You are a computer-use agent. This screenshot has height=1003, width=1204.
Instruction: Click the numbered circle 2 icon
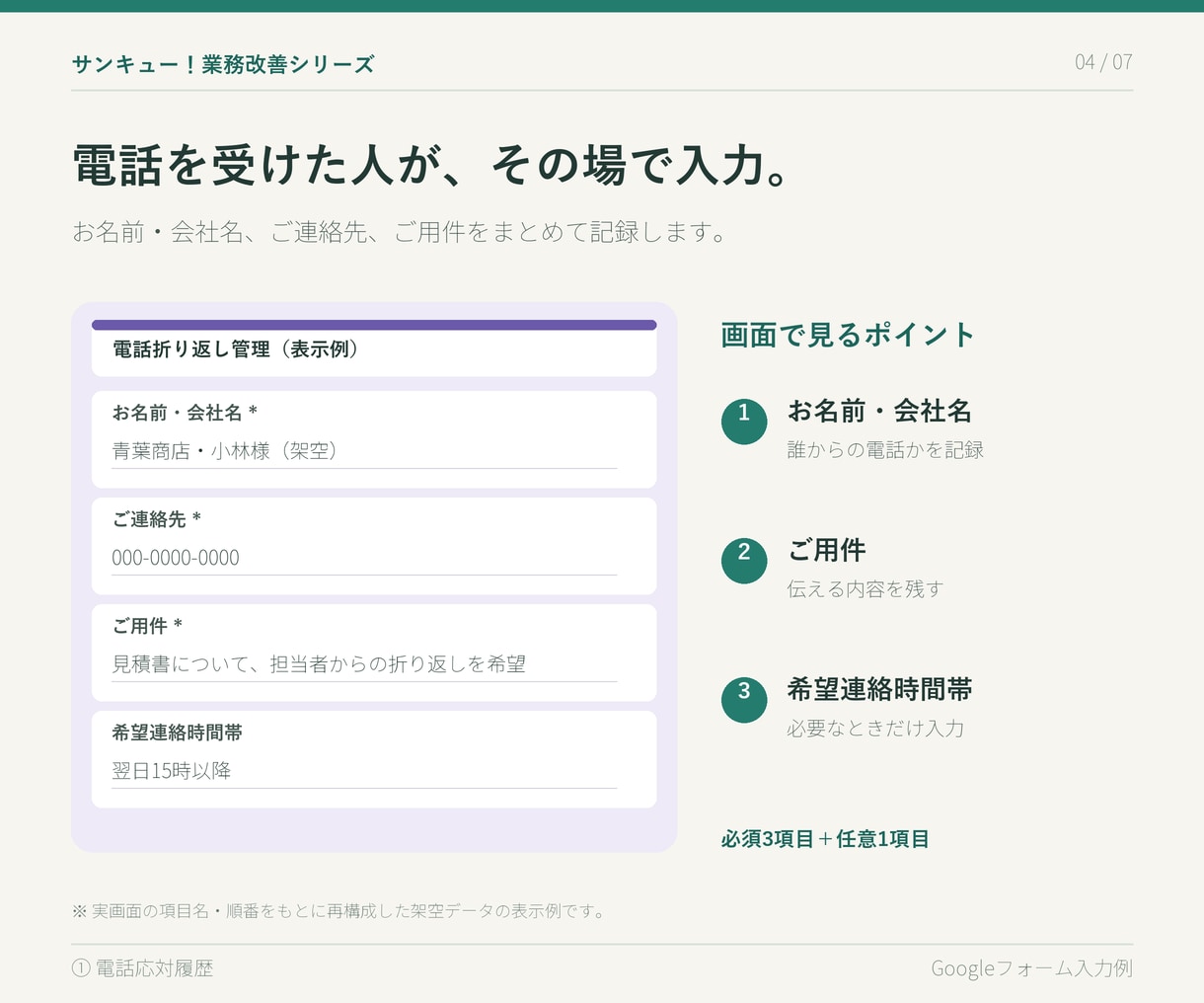[x=744, y=560]
